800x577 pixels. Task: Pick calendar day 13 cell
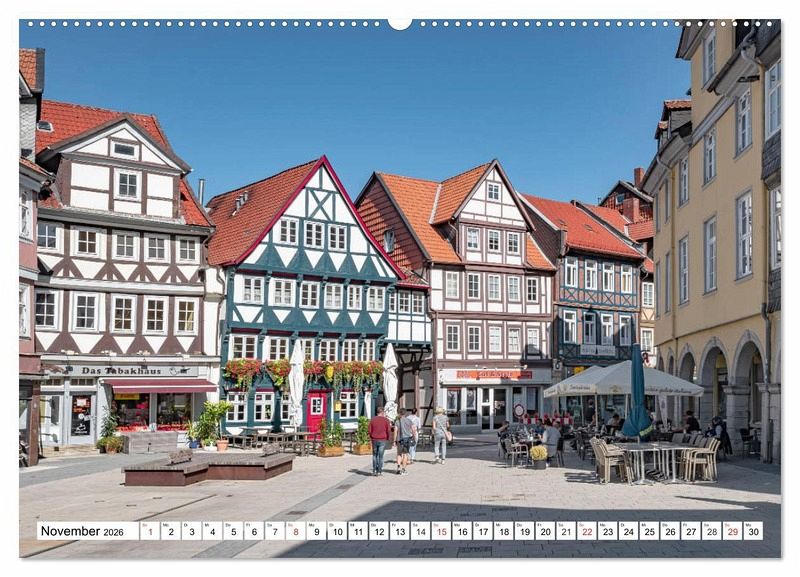pyautogui.click(x=400, y=531)
